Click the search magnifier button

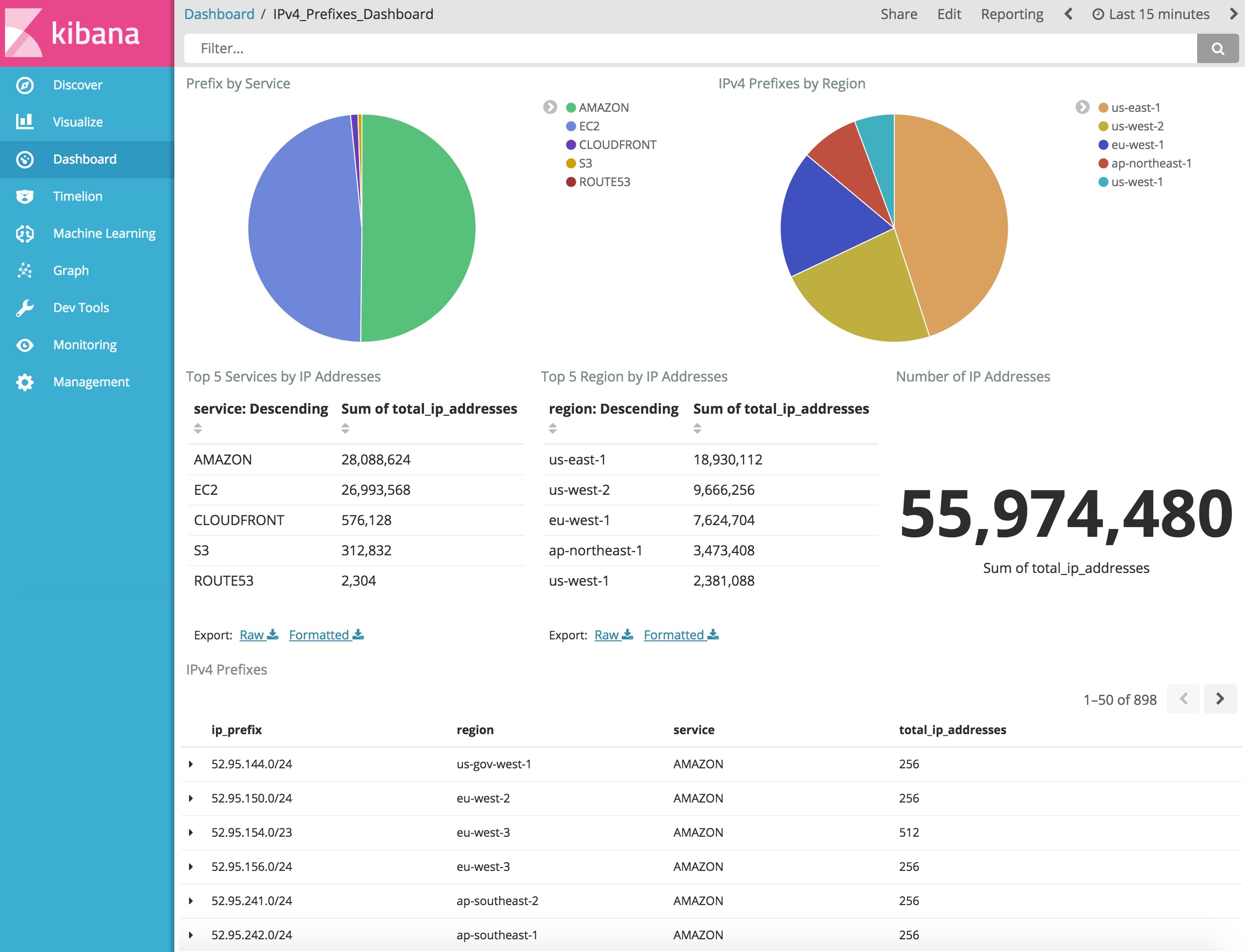(x=1217, y=48)
